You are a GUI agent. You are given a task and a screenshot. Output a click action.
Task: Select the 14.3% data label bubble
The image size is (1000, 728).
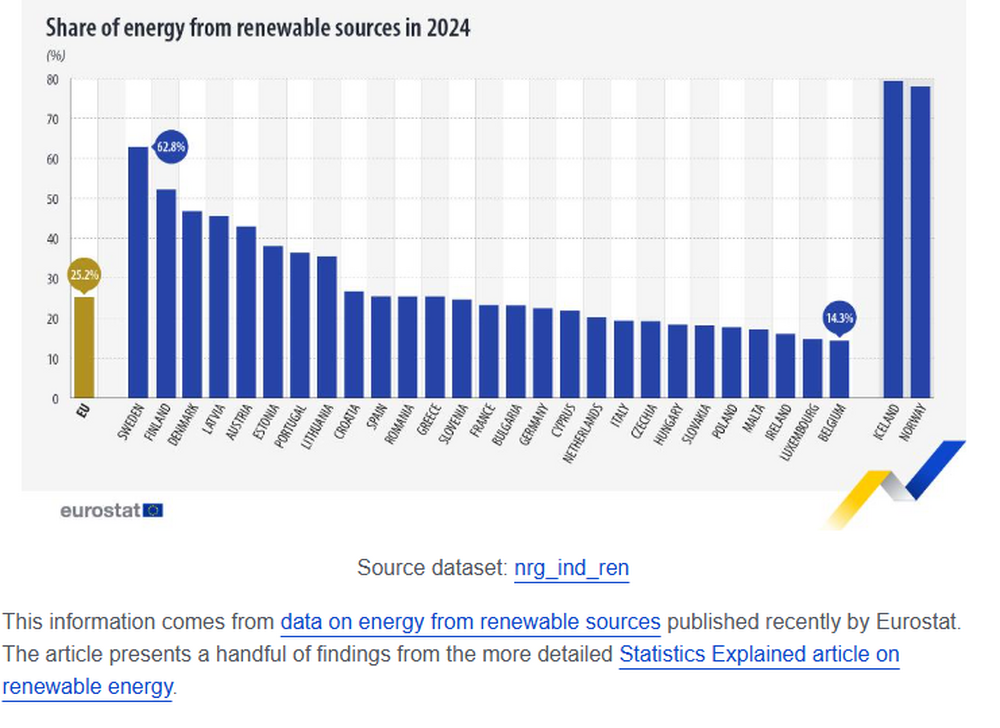[x=840, y=318]
